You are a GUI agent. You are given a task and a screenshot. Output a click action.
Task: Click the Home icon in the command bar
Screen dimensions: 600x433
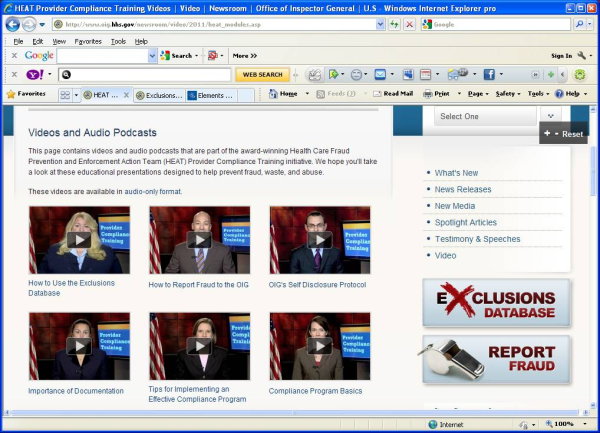click(x=282, y=94)
